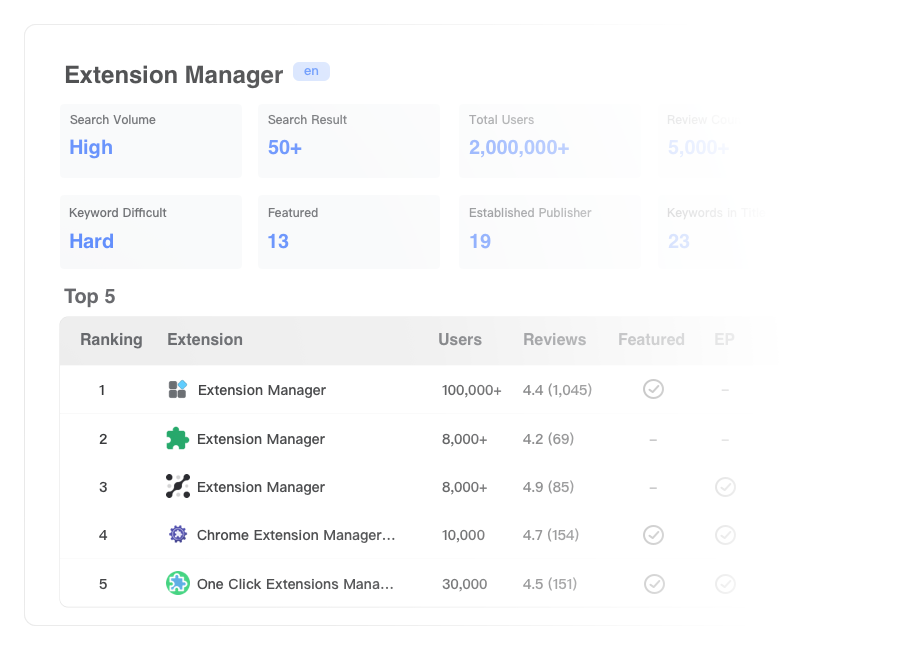
Task: Open the One Click Extensions Mana… entry
Action: click(x=295, y=584)
